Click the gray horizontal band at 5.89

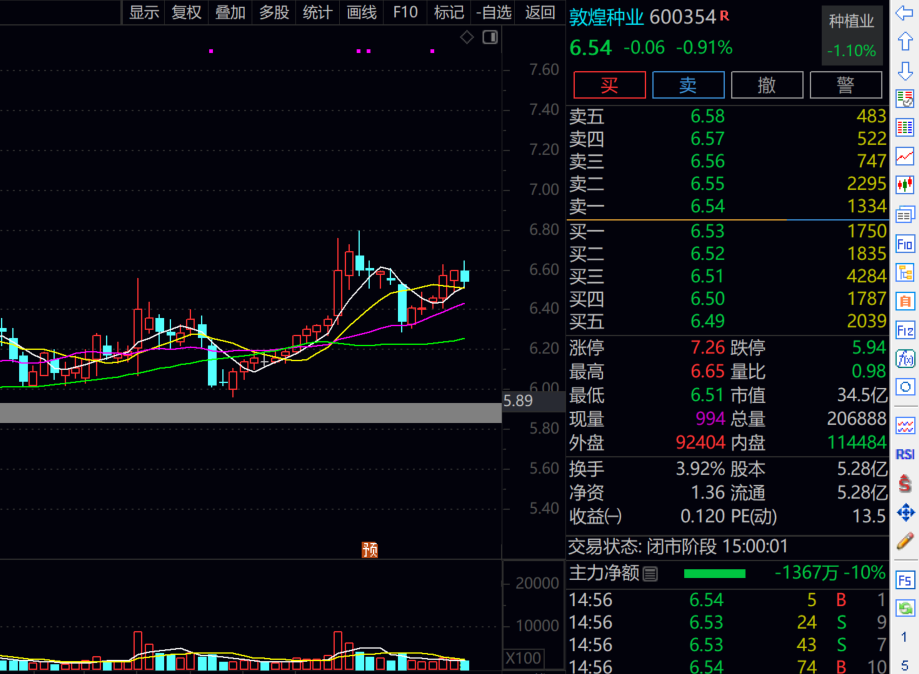(x=251, y=413)
